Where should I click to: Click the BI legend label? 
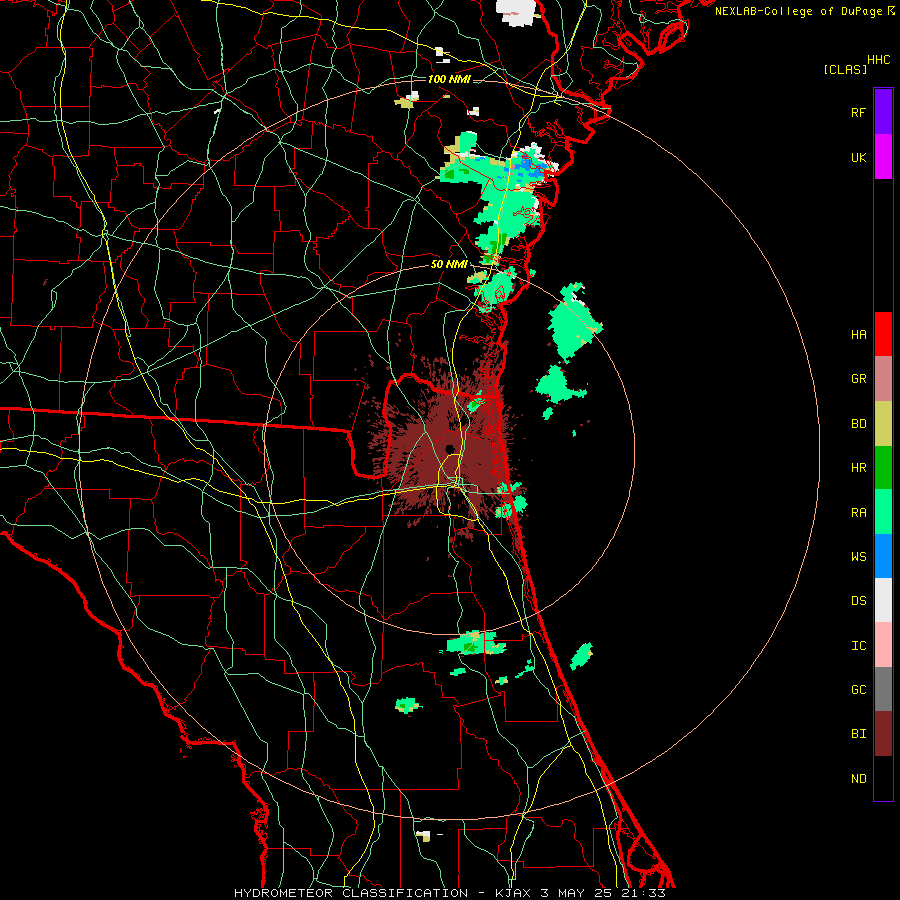coord(859,734)
